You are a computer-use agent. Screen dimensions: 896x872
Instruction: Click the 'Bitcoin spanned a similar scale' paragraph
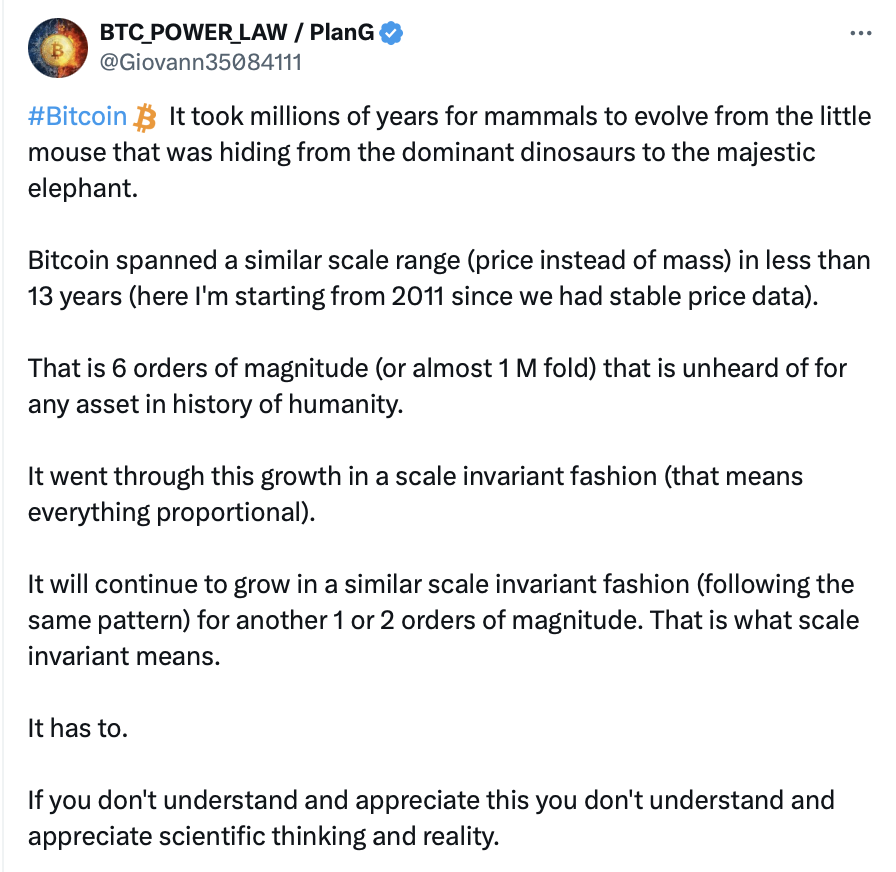pos(449,278)
